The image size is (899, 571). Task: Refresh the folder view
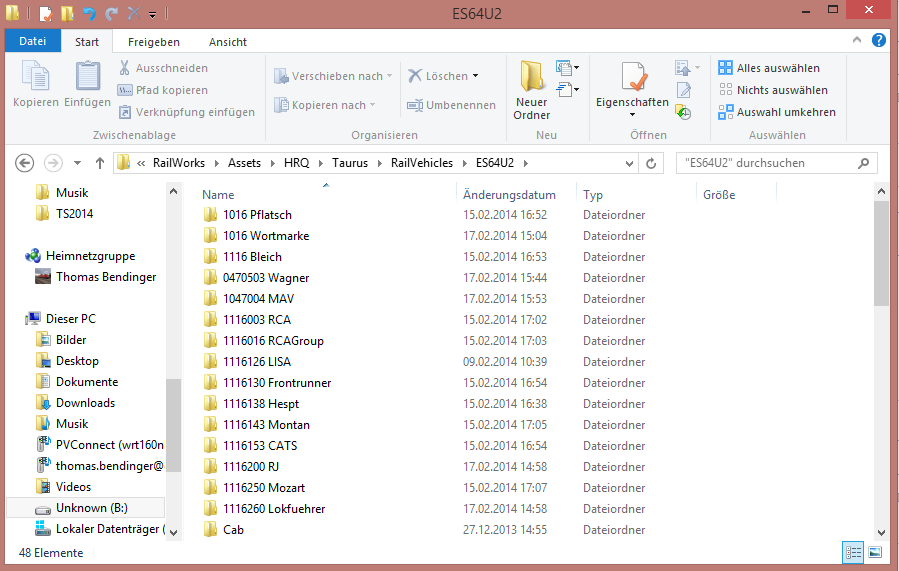click(x=651, y=163)
